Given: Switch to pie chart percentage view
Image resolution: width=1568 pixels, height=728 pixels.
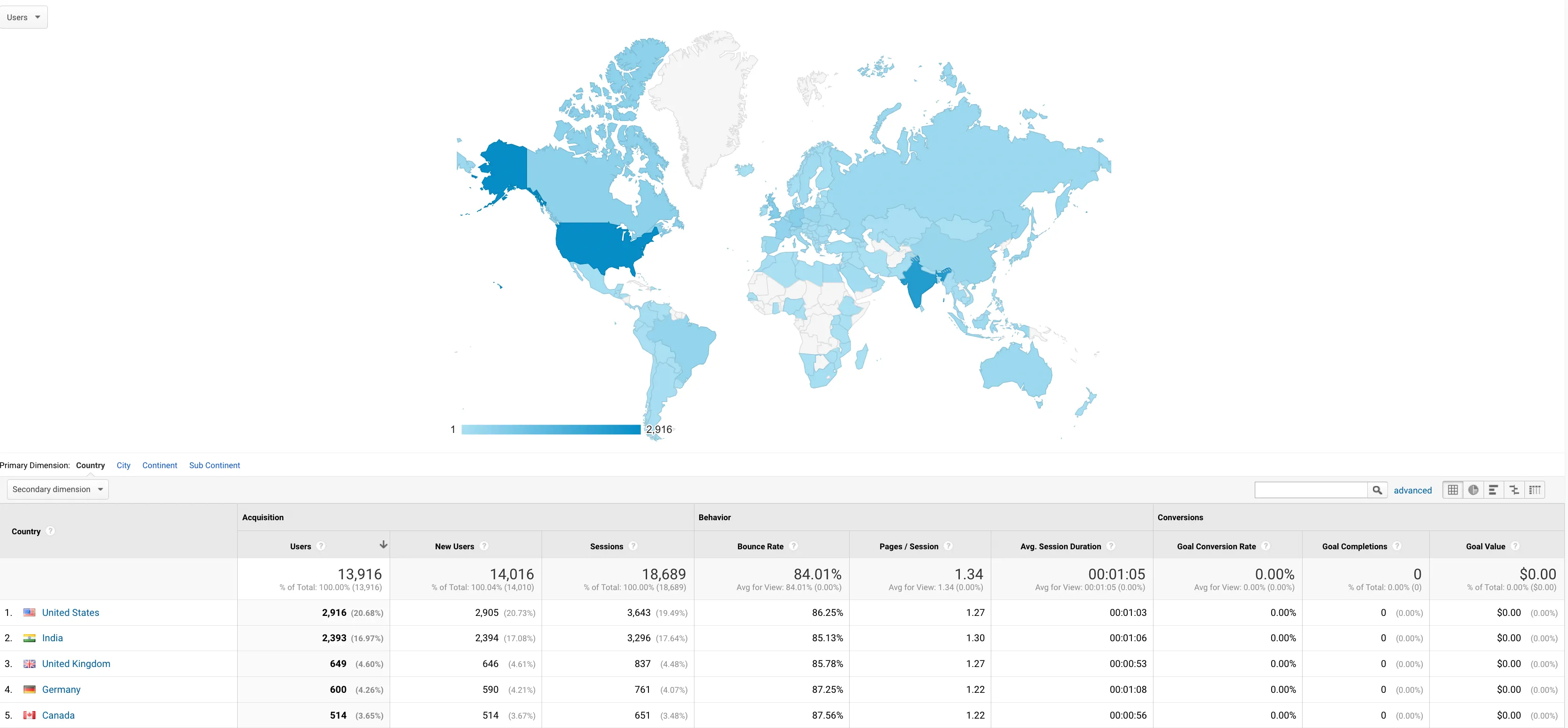Looking at the screenshot, I should coord(1473,490).
